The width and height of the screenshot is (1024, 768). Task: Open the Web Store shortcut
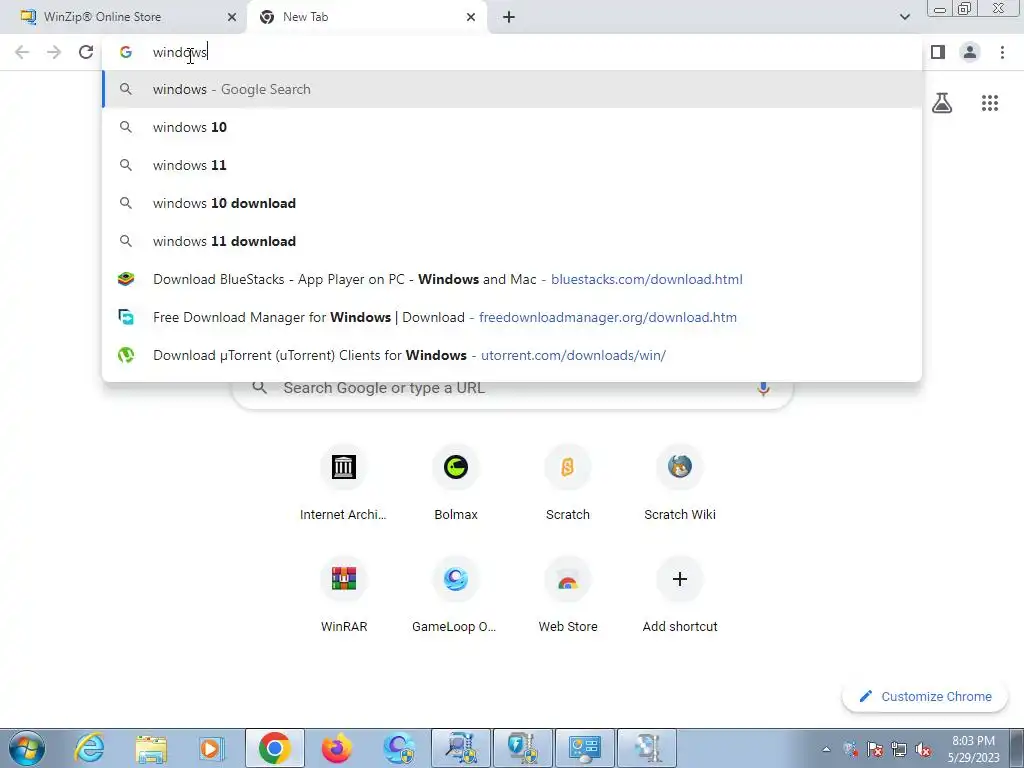(568, 596)
